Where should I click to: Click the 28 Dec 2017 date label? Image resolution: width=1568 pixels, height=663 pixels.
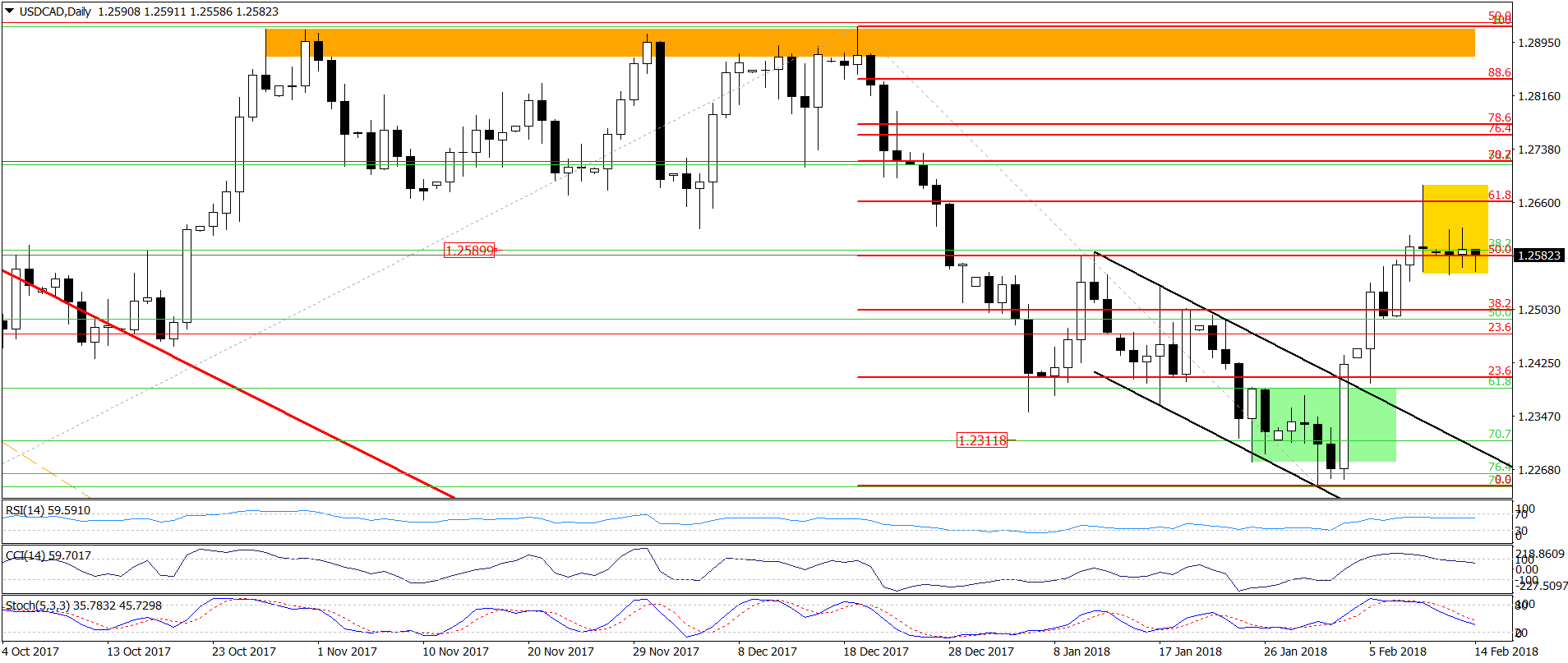pyautogui.click(x=981, y=651)
